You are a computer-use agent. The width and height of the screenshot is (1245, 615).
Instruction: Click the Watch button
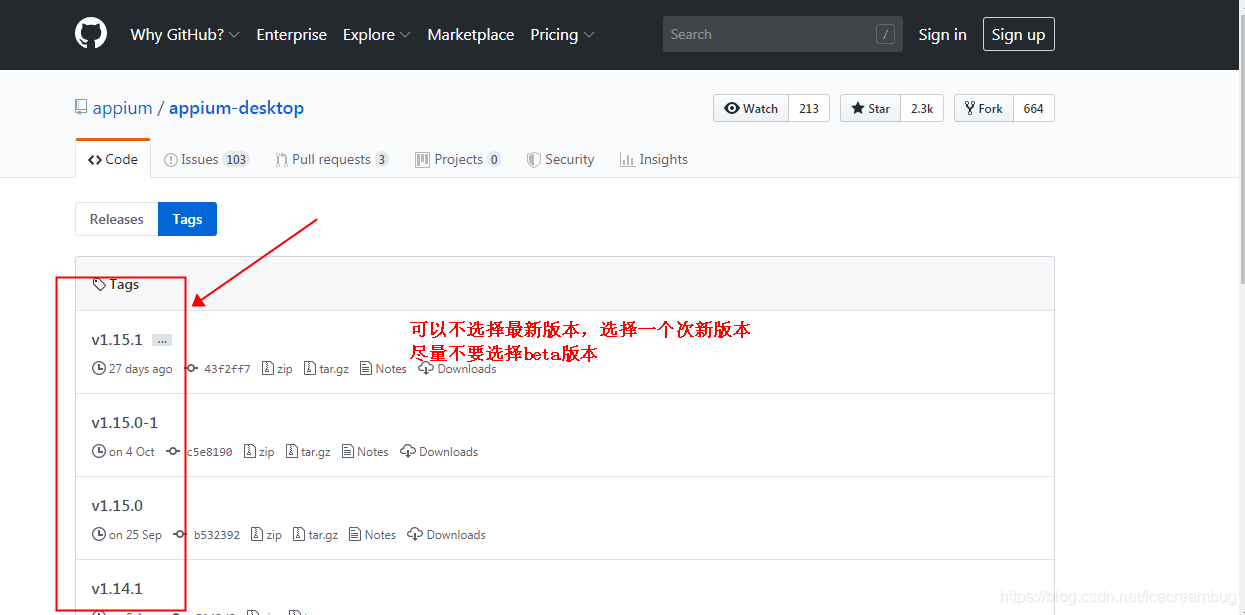751,108
